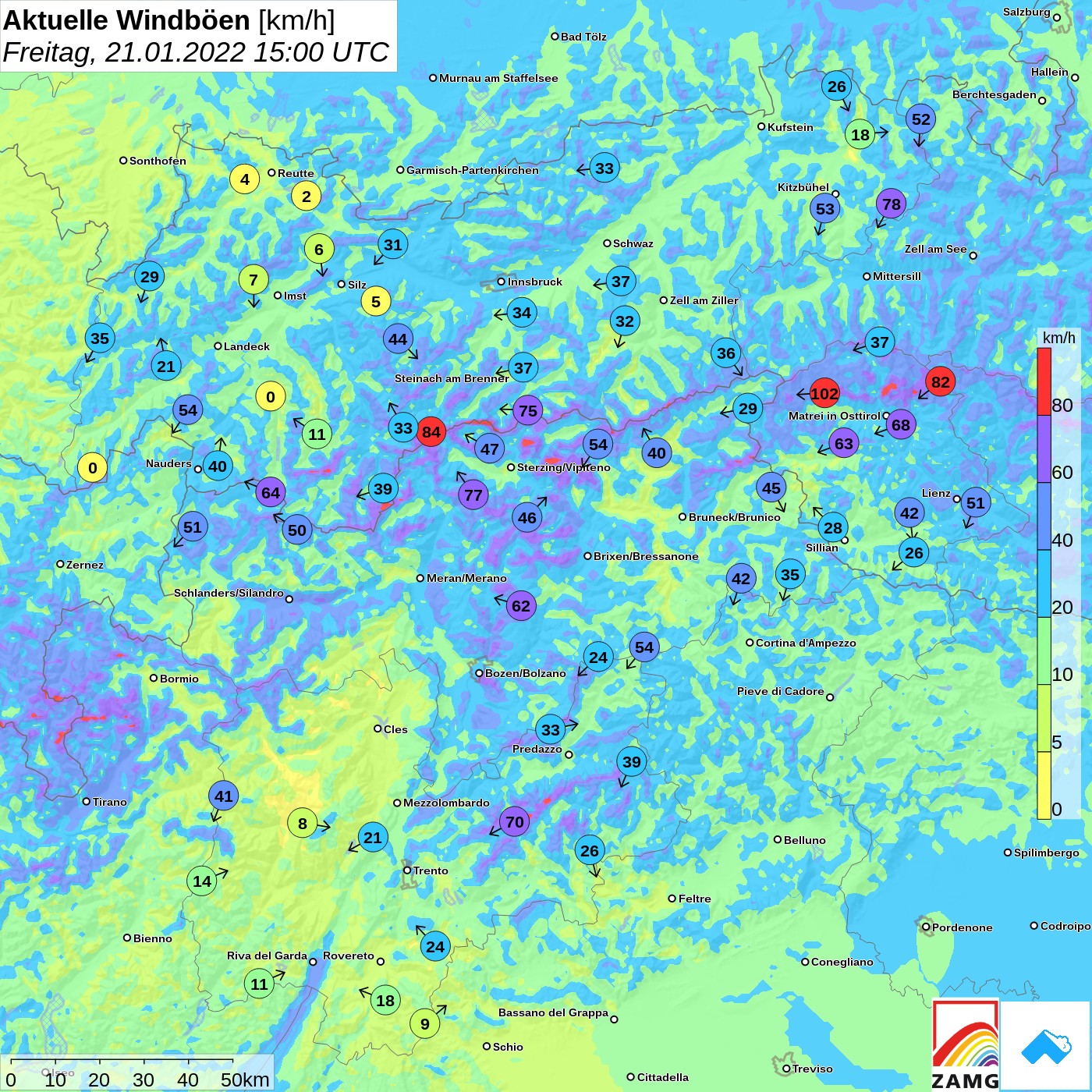Click the Salzburg city label
This screenshot has width=1092, height=1092.
[x=1026, y=12]
